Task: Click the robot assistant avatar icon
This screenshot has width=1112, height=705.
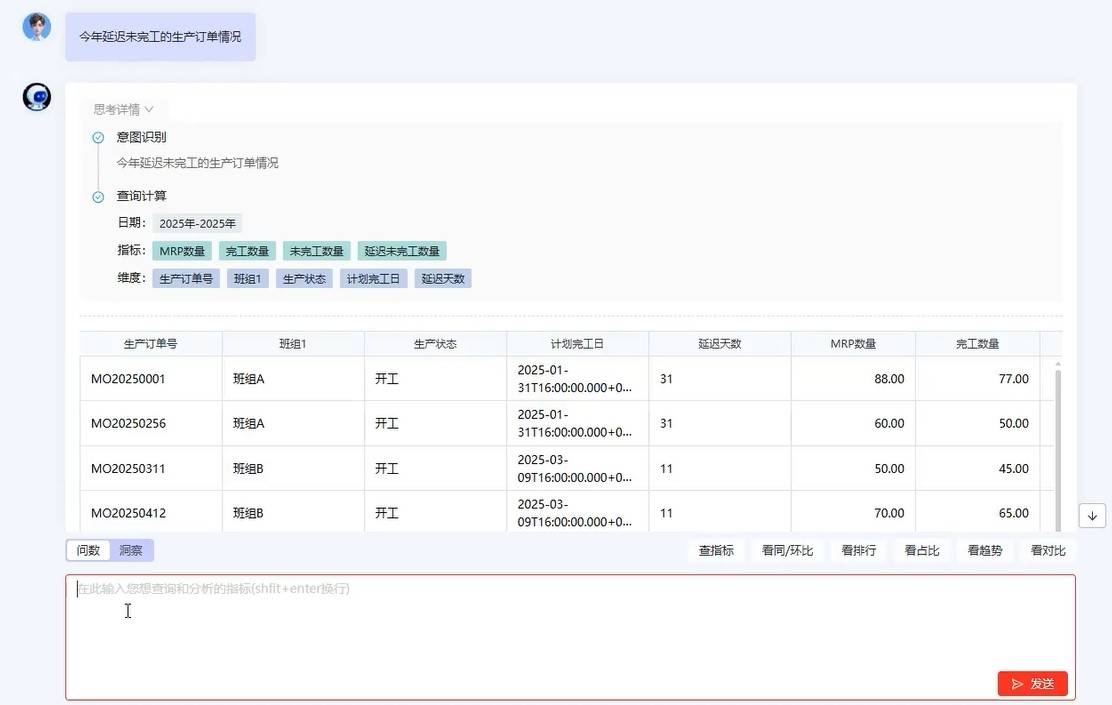Action: point(37,97)
